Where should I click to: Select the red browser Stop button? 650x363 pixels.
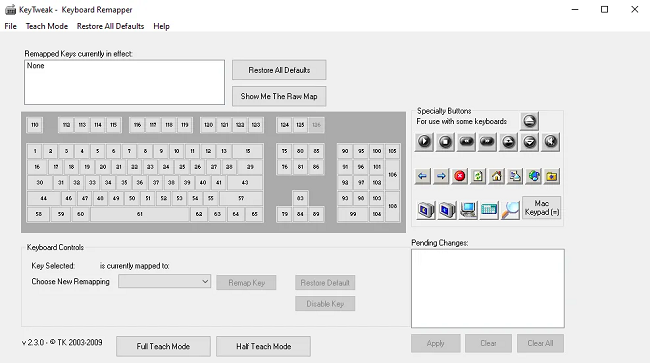click(459, 176)
